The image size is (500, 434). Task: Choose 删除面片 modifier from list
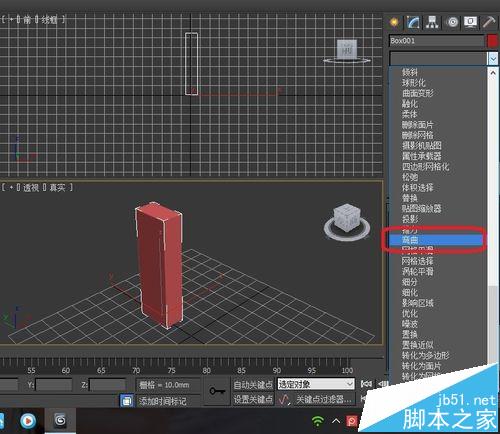tap(418, 125)
